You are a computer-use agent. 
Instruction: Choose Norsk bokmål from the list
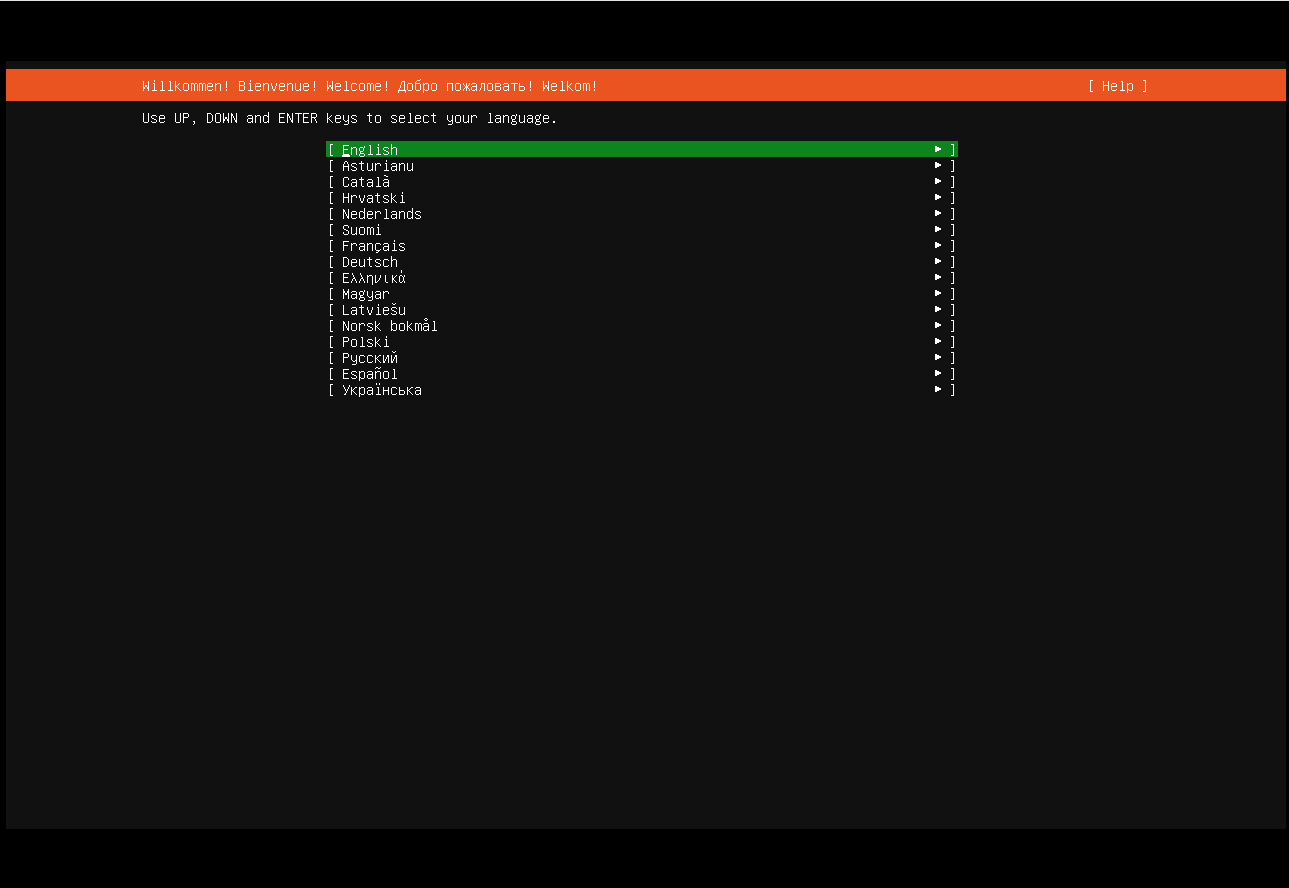pos(389,326)
